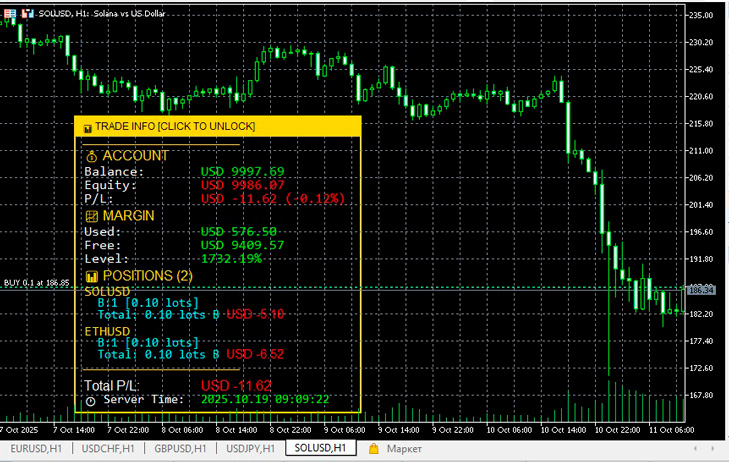Click the POSITIONS (2) section heading

[147, 276]
